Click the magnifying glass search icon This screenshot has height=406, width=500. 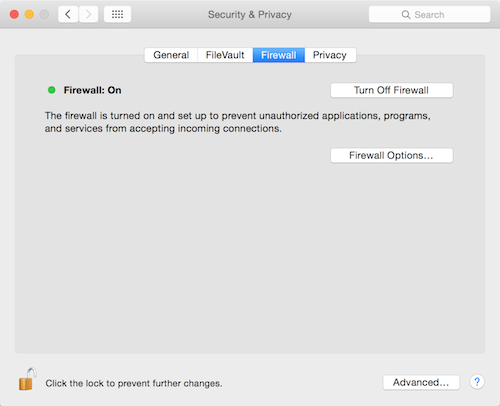coord(406,15)
